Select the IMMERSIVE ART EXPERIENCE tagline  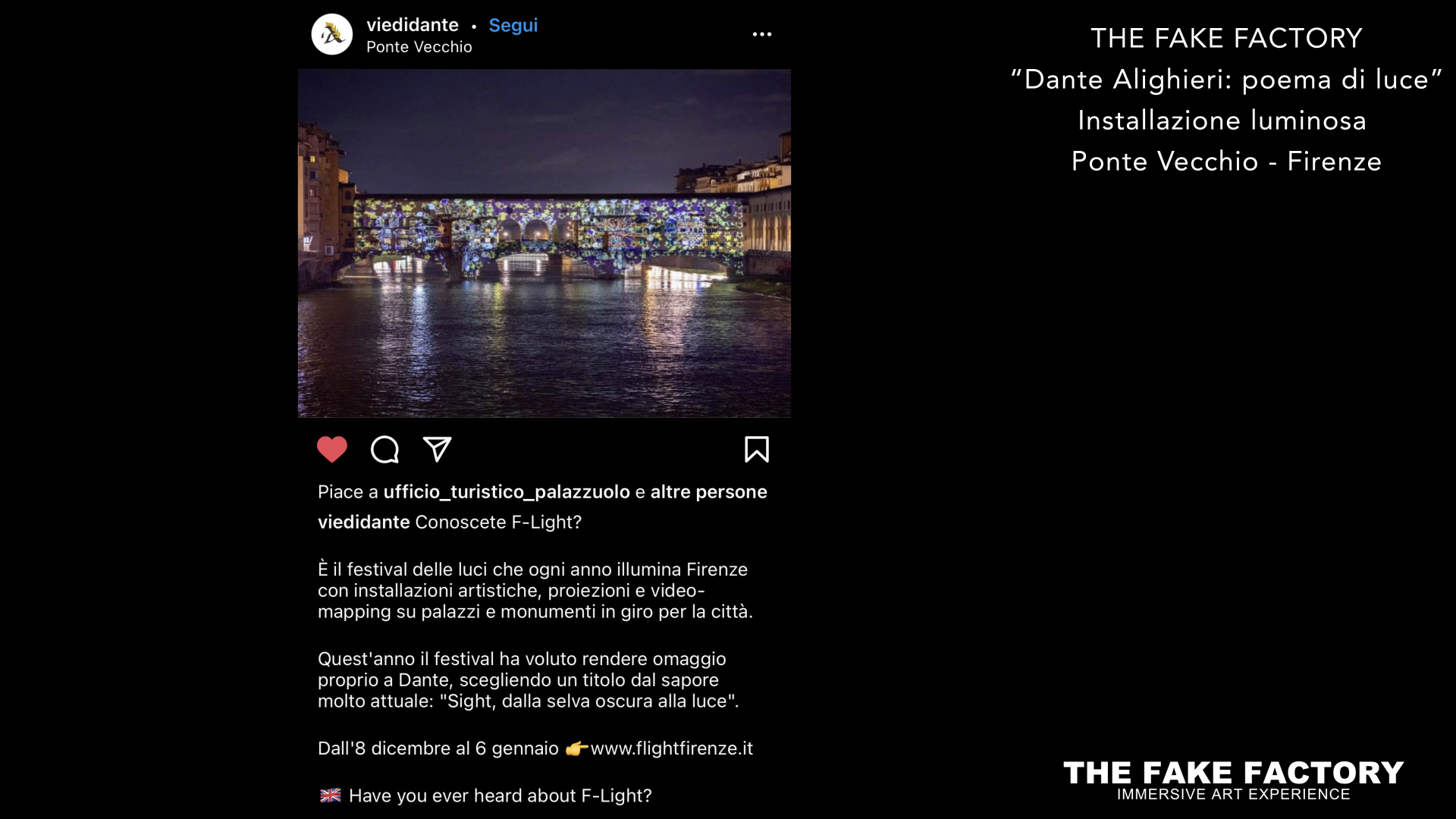(x=1234, y=795)
